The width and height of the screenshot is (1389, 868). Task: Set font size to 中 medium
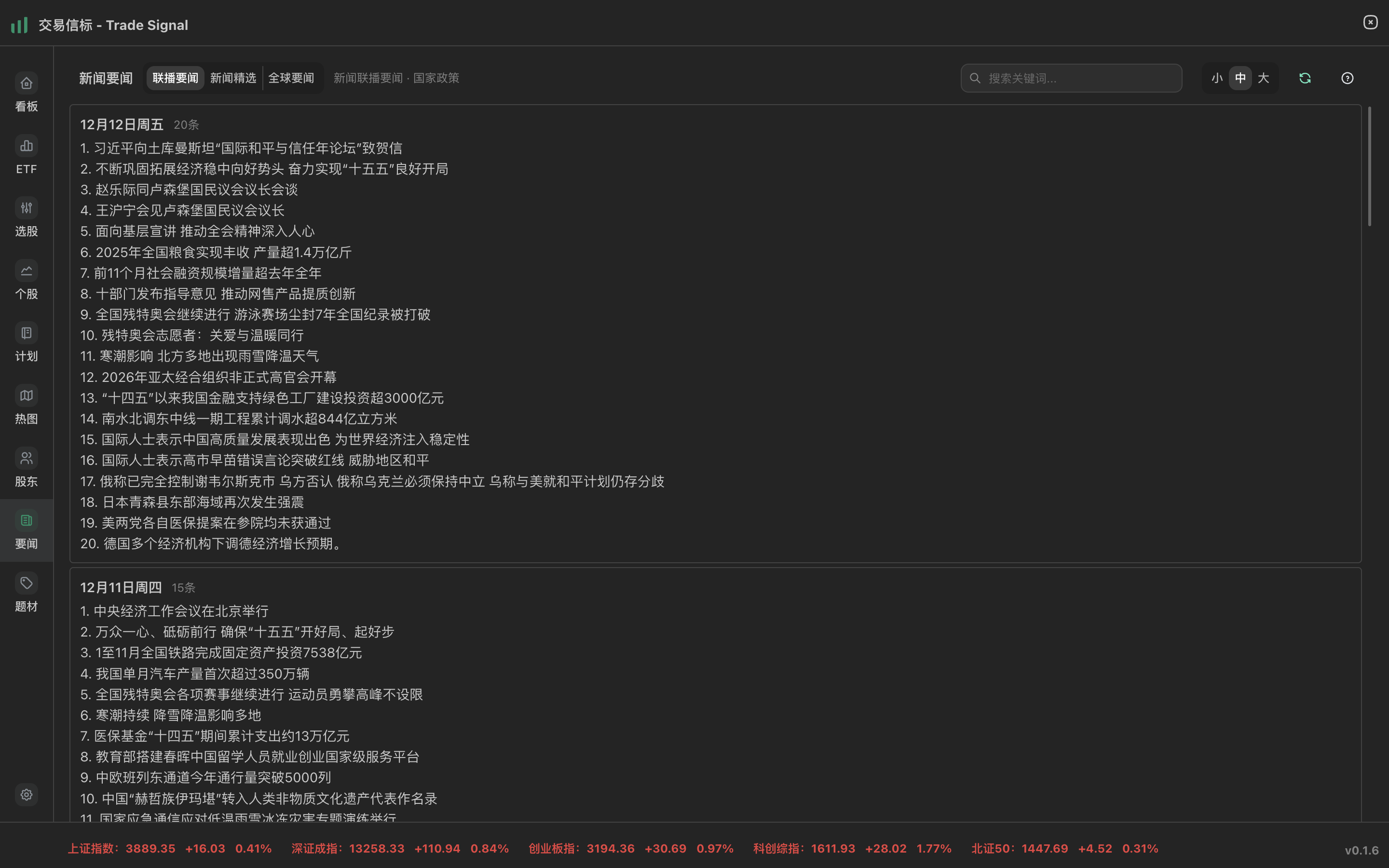pos(1240,78)
